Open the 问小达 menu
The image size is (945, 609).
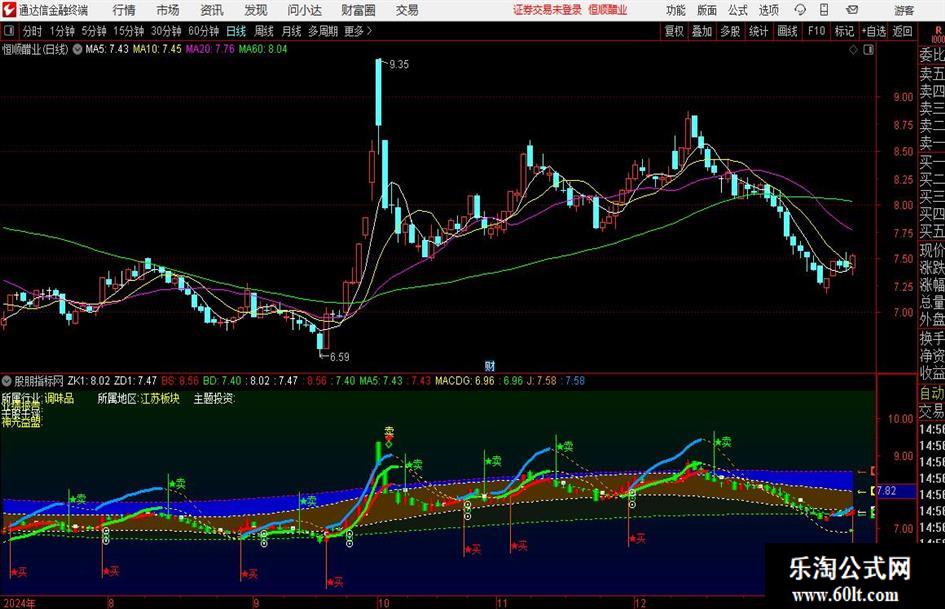[305, 10]
